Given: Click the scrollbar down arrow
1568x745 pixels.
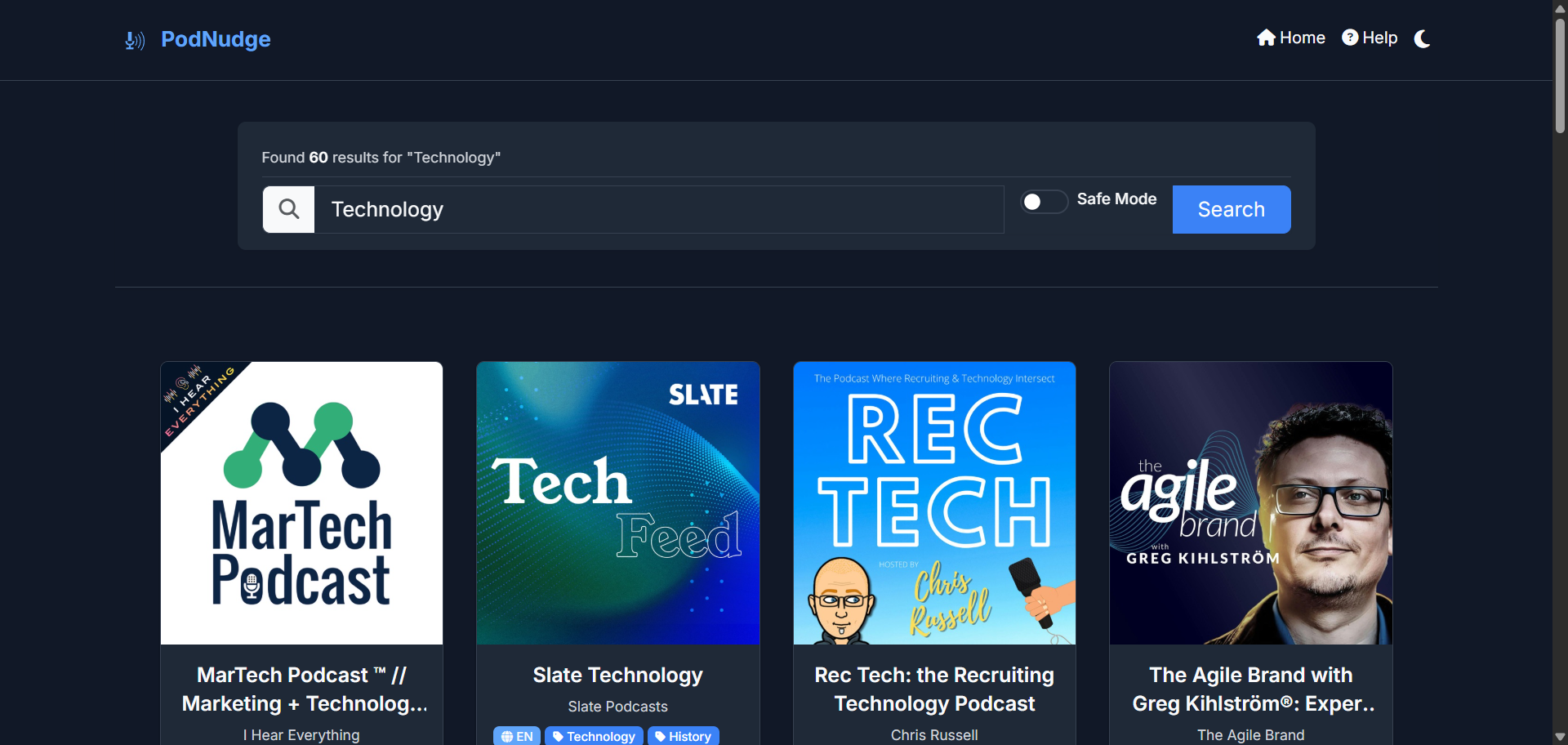Looking at the screenshot, I should pyautogui.click(x=1560, y=737).
